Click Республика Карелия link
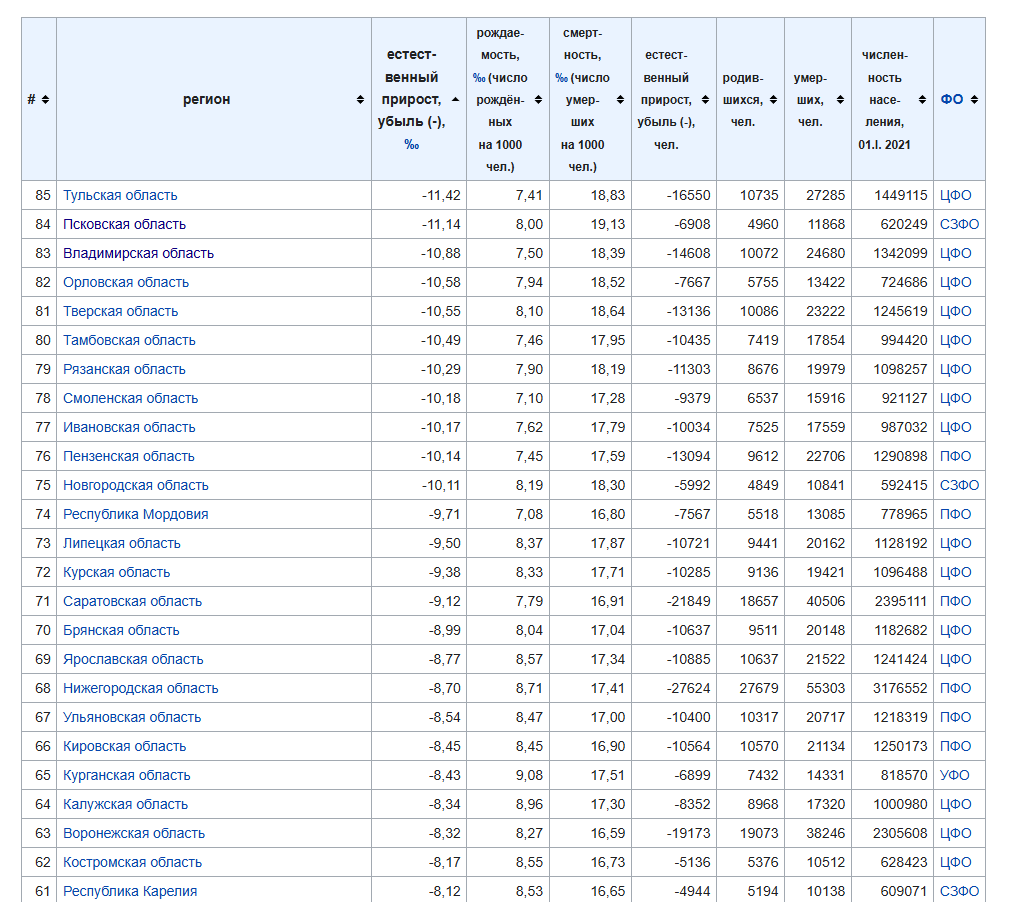The width and height of the screenshot is (1019, 902). click(130, 891)
